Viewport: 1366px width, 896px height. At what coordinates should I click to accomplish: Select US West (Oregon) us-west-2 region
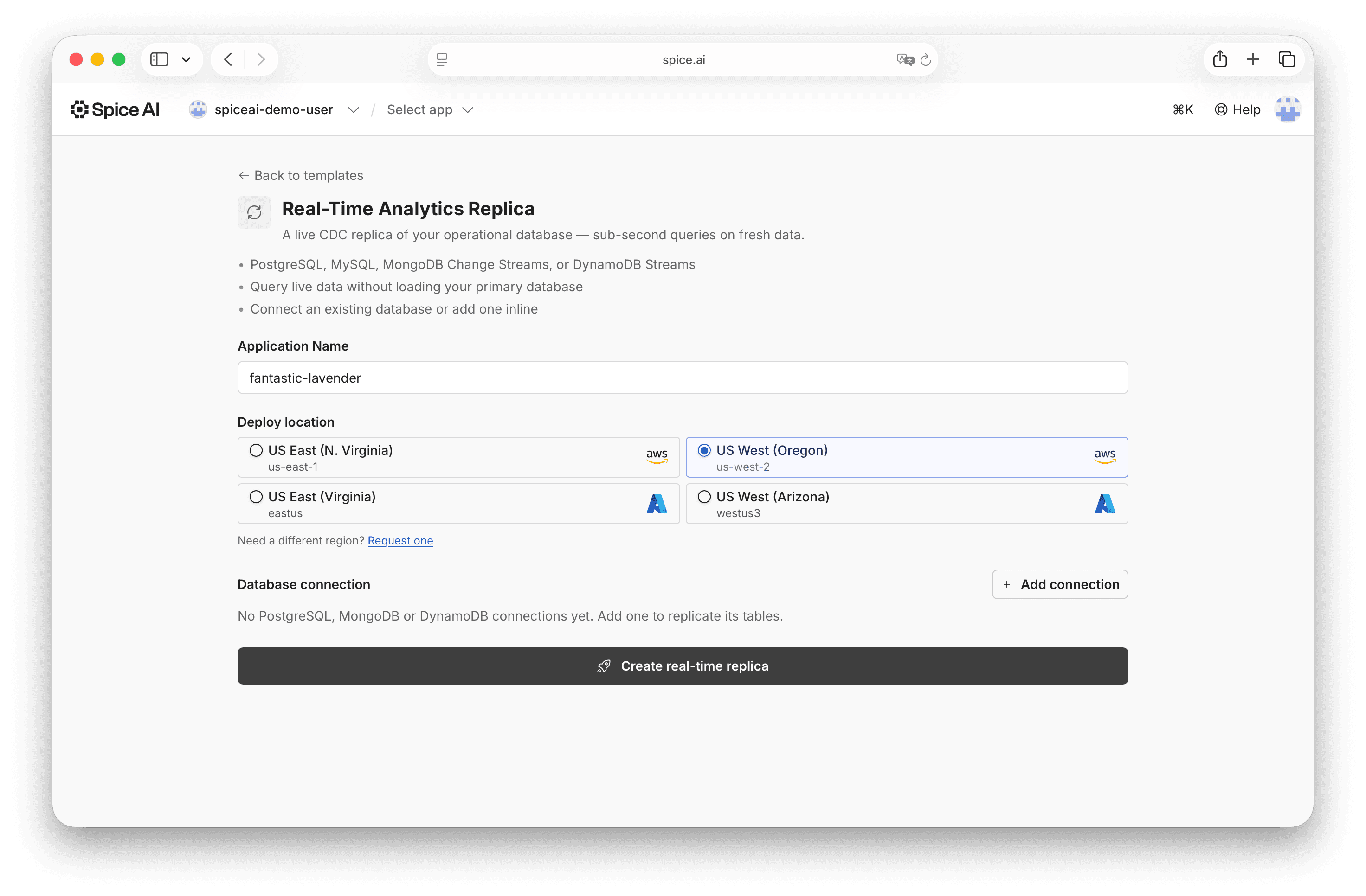(907, 457)
